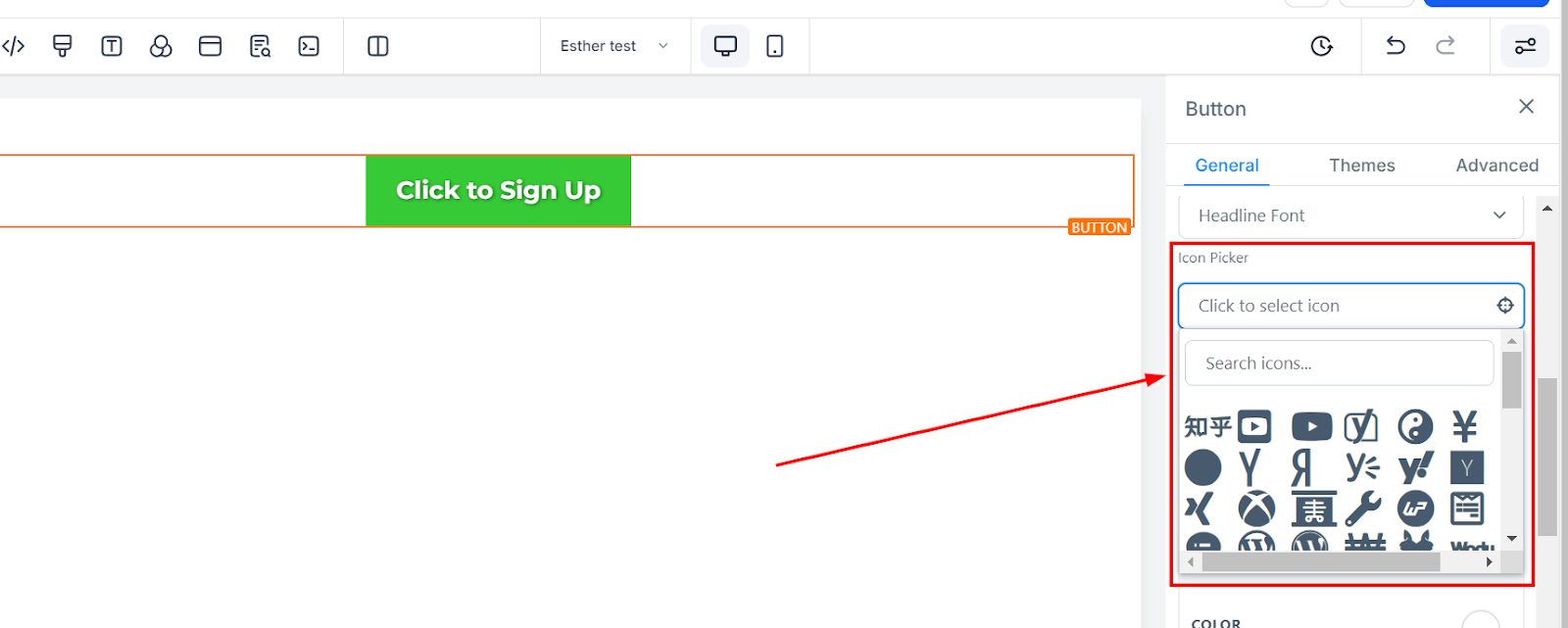The image size is (1568, 628).
Task: Open the version history clock icon
Action: (x=1321, y=46)
